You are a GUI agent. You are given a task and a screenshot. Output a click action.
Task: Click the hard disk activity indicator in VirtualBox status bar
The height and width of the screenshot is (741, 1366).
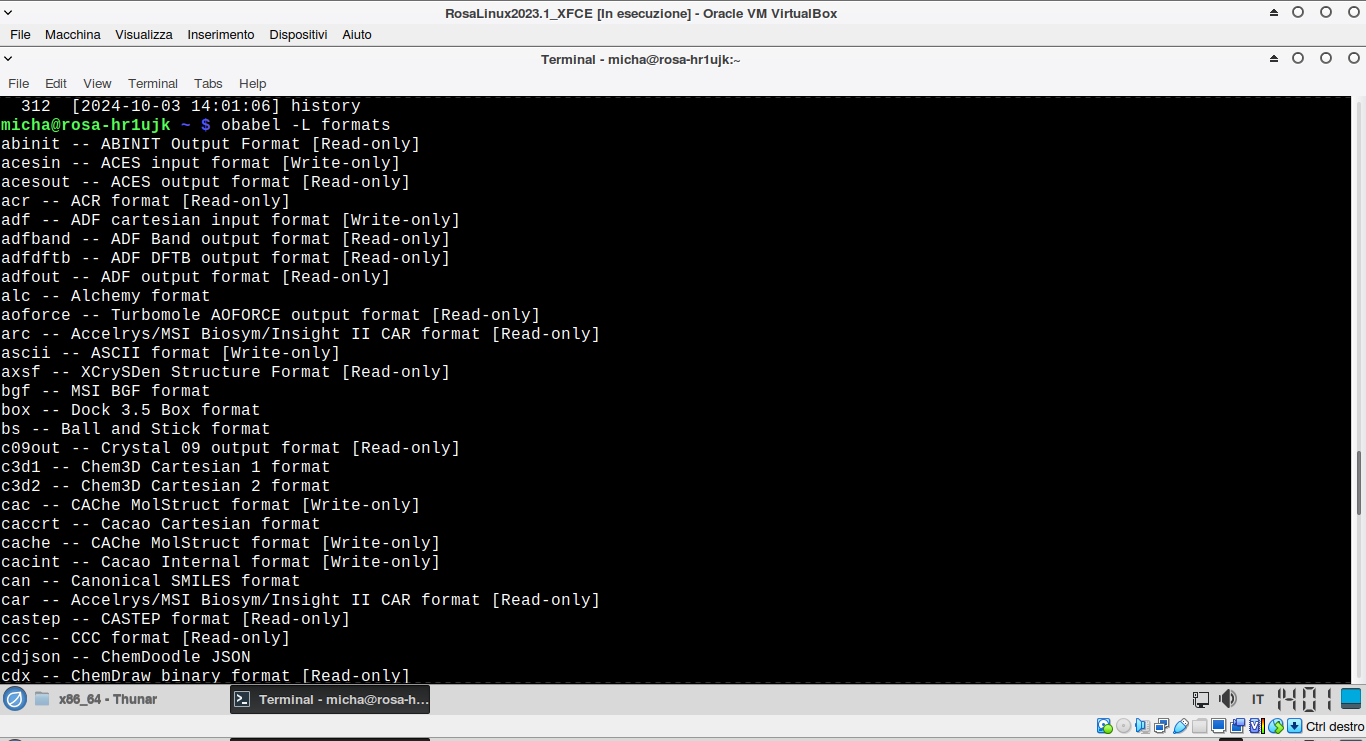tap(1105, 726)
